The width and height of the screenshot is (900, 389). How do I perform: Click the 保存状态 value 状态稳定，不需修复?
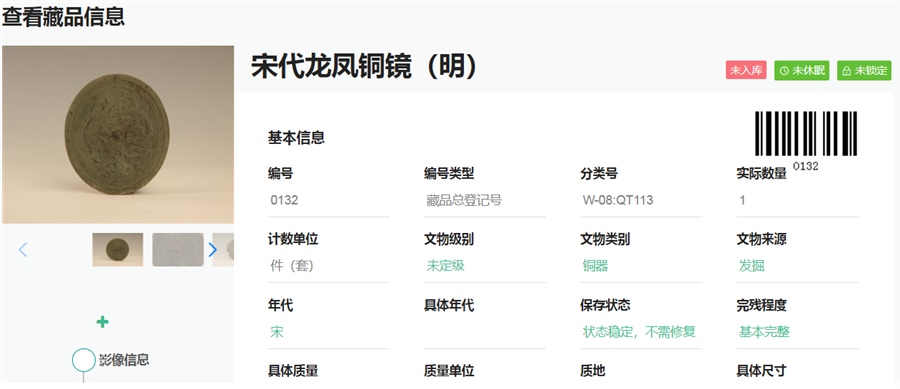click(639, 332)
